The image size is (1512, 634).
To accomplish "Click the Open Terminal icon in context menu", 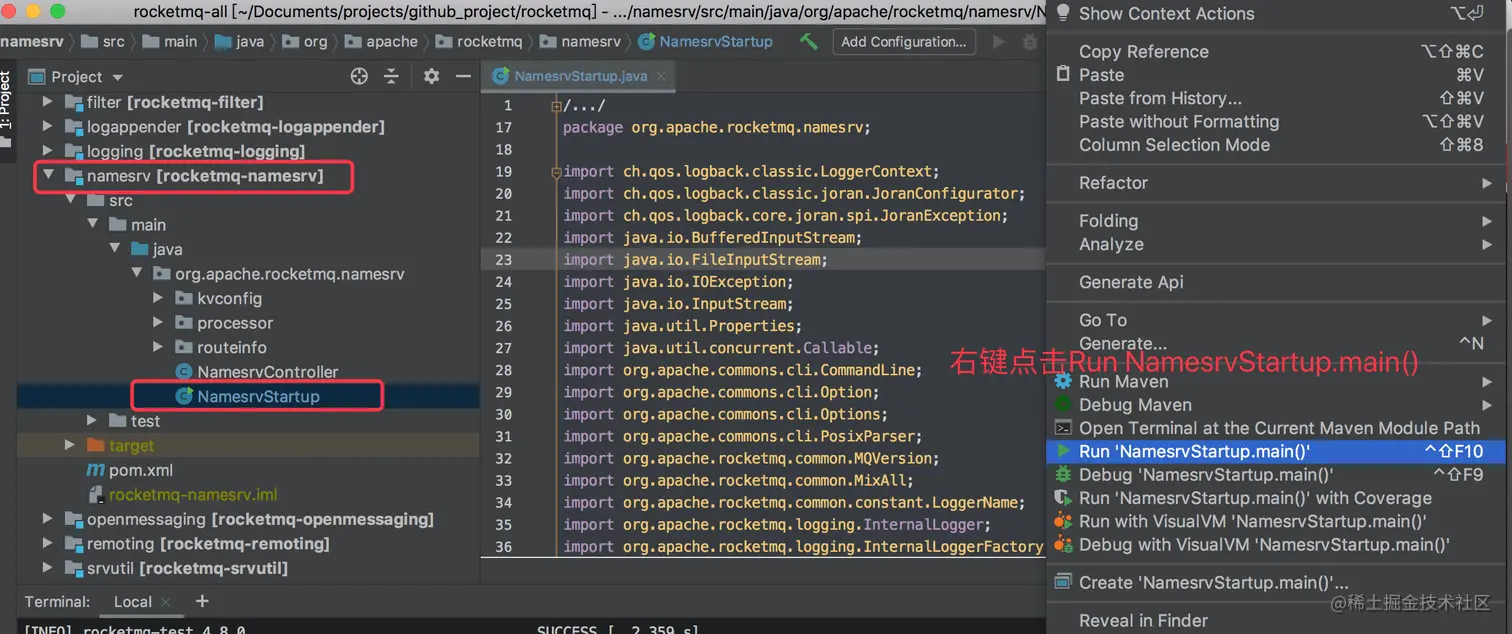I will tap(1063, 428).
